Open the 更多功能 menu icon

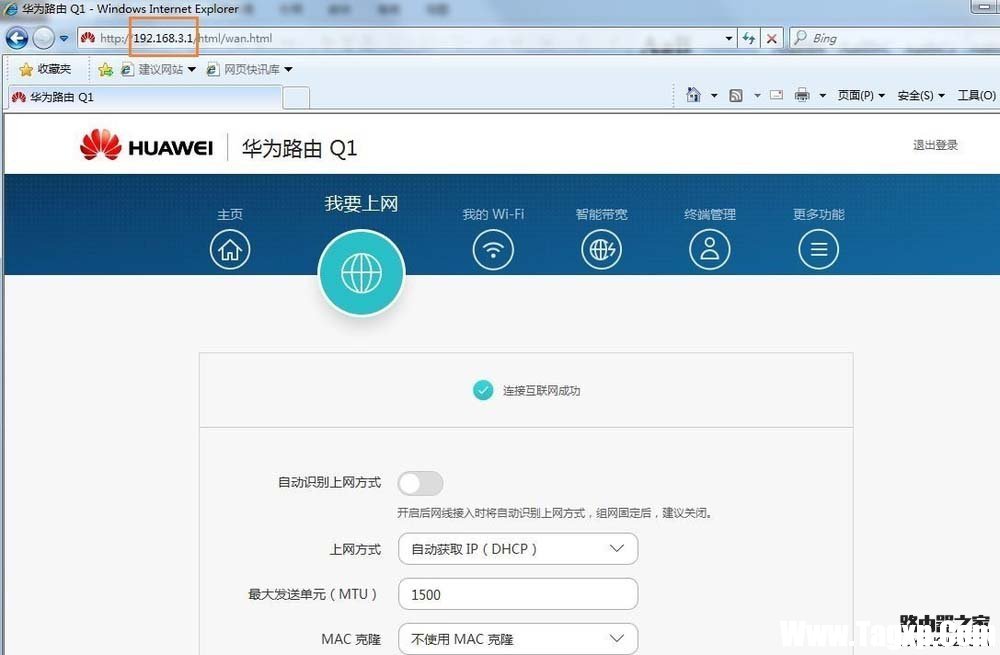point(818,249)
